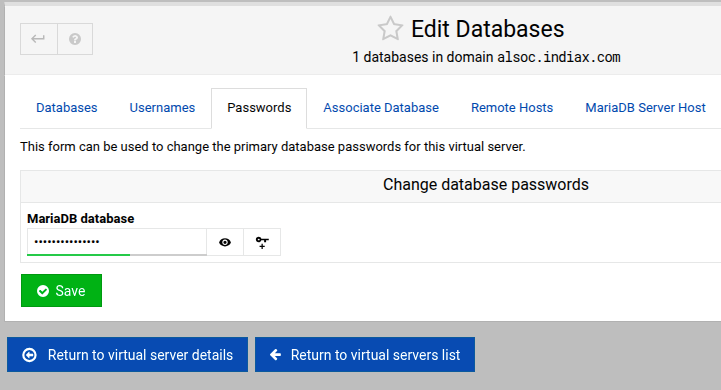Return to virtual servers list
The height and width of the screenshot is (390, 721).
[x=365, y=355]
